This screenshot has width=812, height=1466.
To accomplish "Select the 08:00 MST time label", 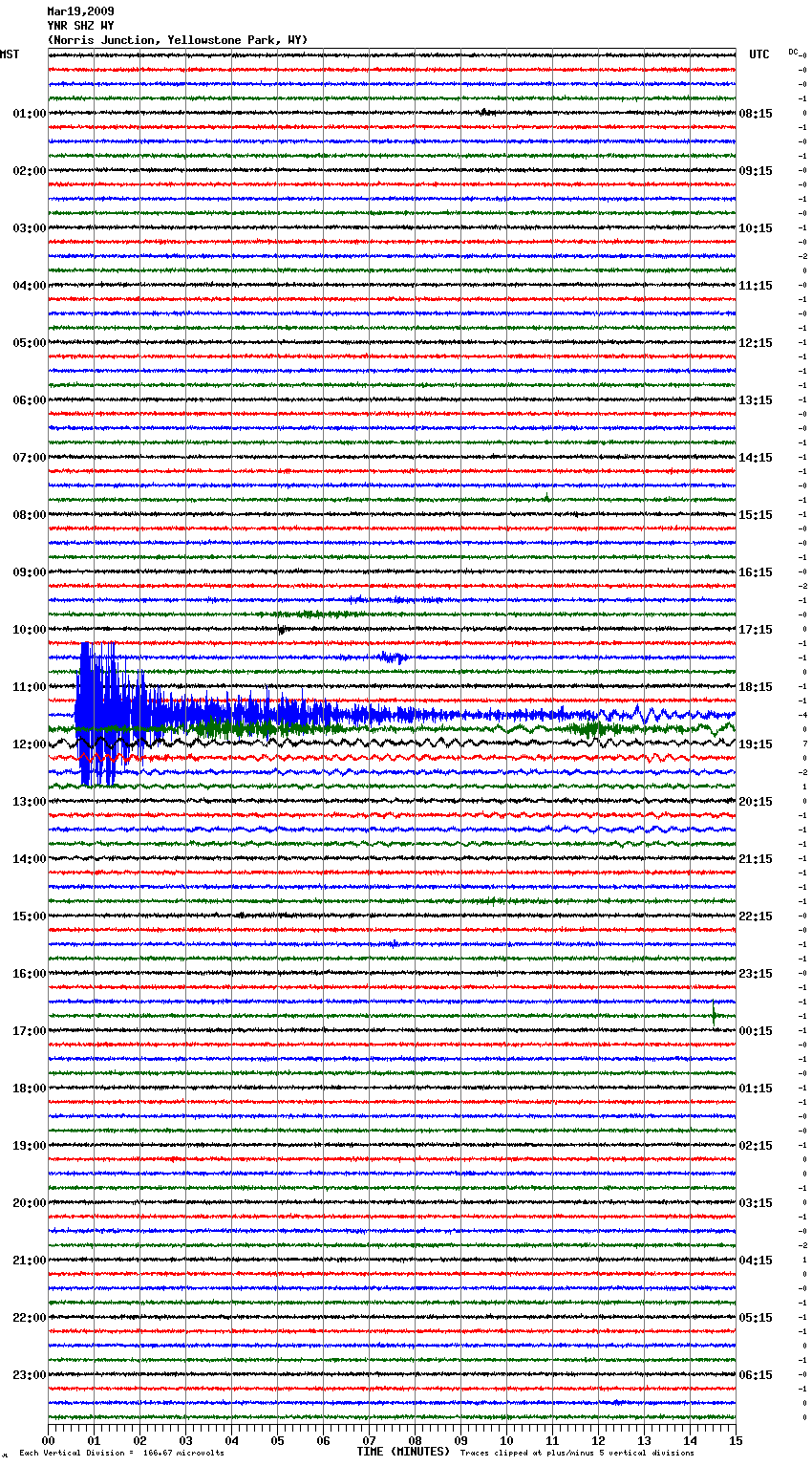I will 30,515.
